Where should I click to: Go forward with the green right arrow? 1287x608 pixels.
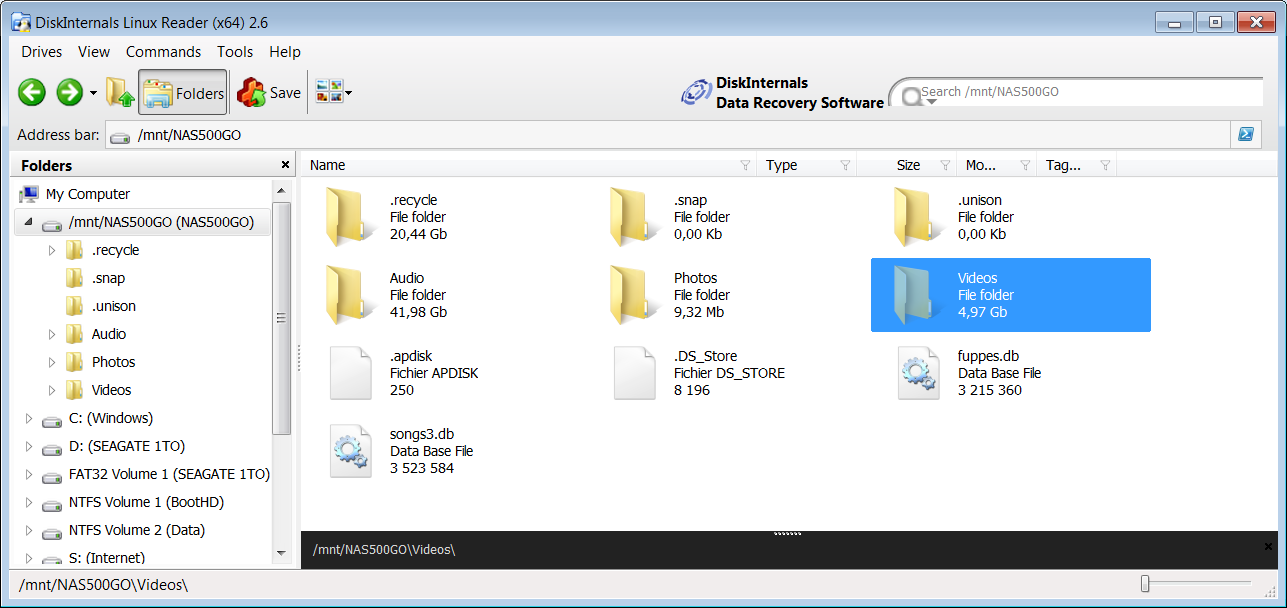coord(69,93)
